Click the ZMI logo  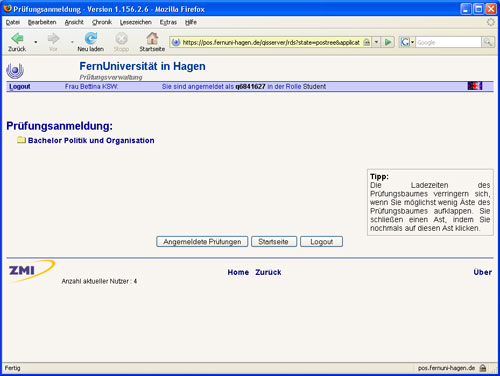31,271
